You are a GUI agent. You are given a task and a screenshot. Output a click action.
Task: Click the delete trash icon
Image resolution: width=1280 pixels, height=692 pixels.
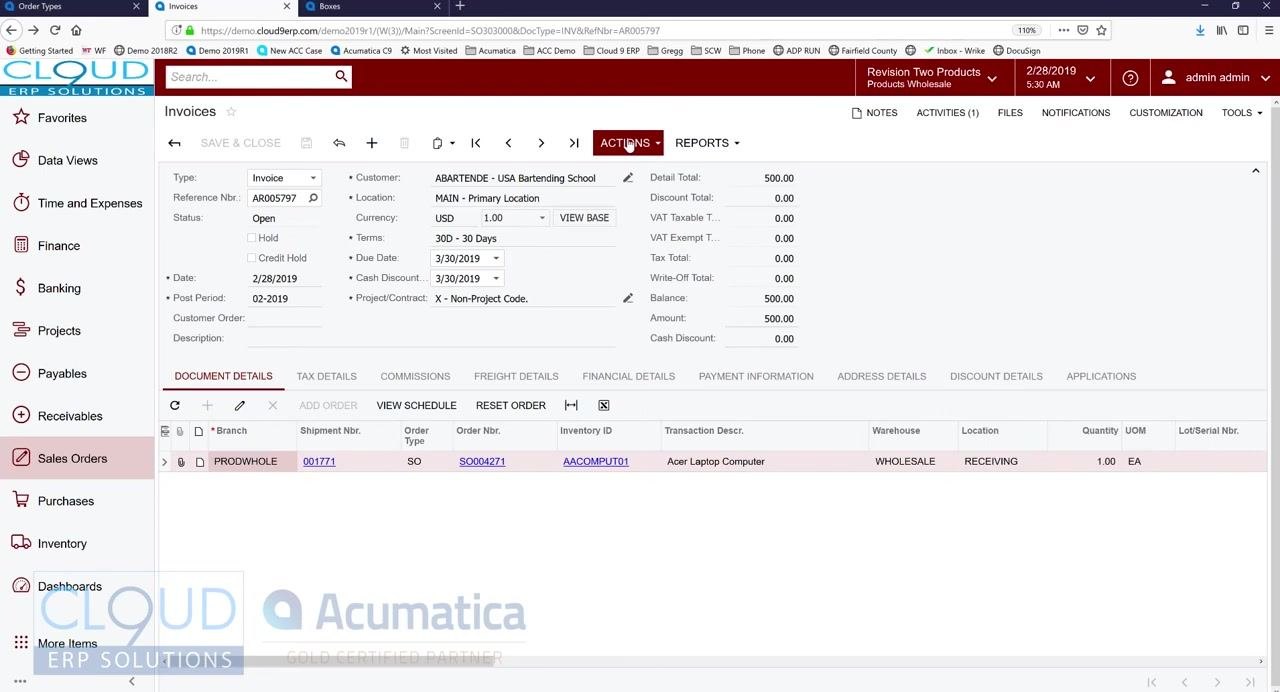[404, 143]
